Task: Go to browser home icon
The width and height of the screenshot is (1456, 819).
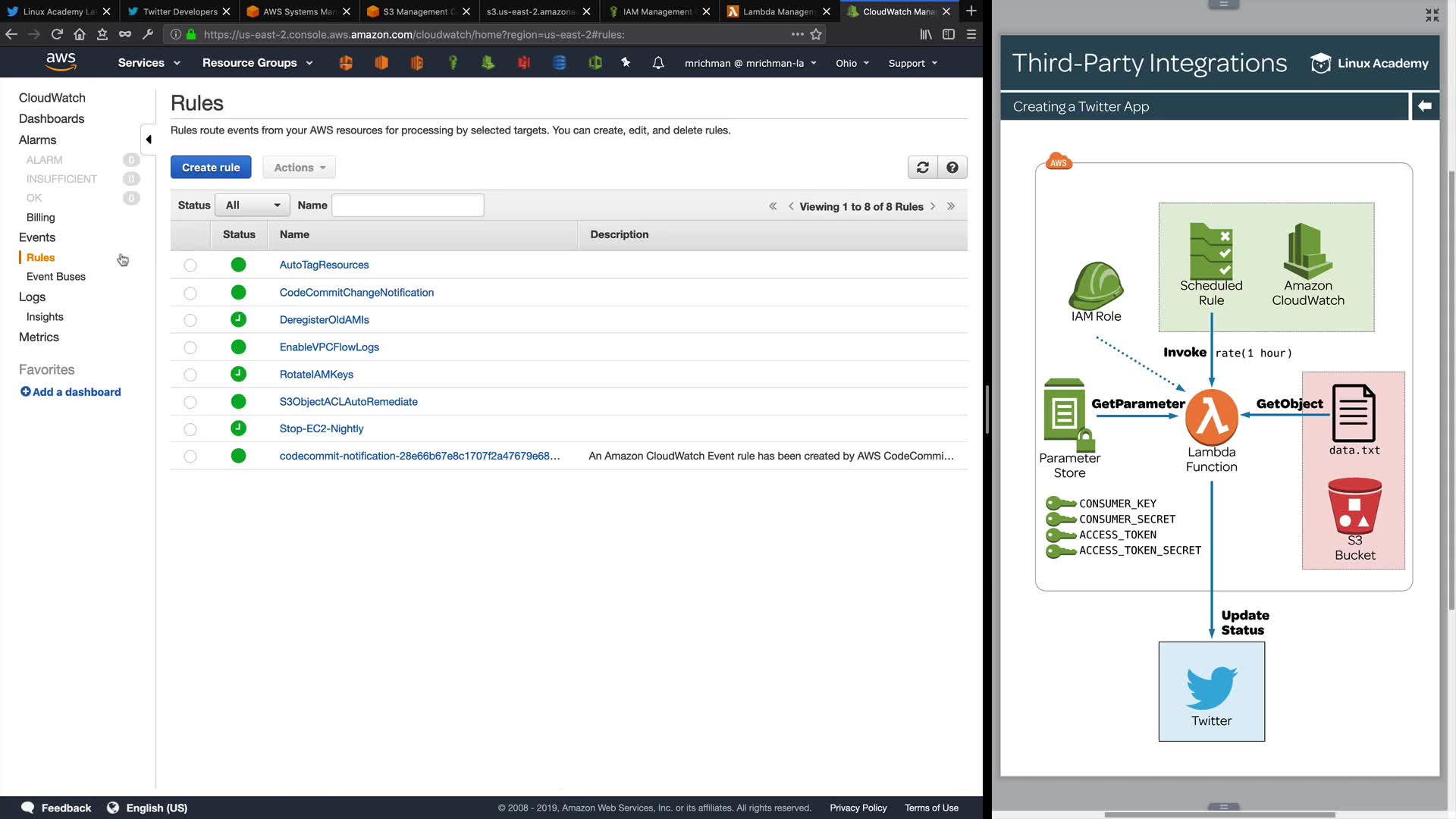Action: pos(80,34)
